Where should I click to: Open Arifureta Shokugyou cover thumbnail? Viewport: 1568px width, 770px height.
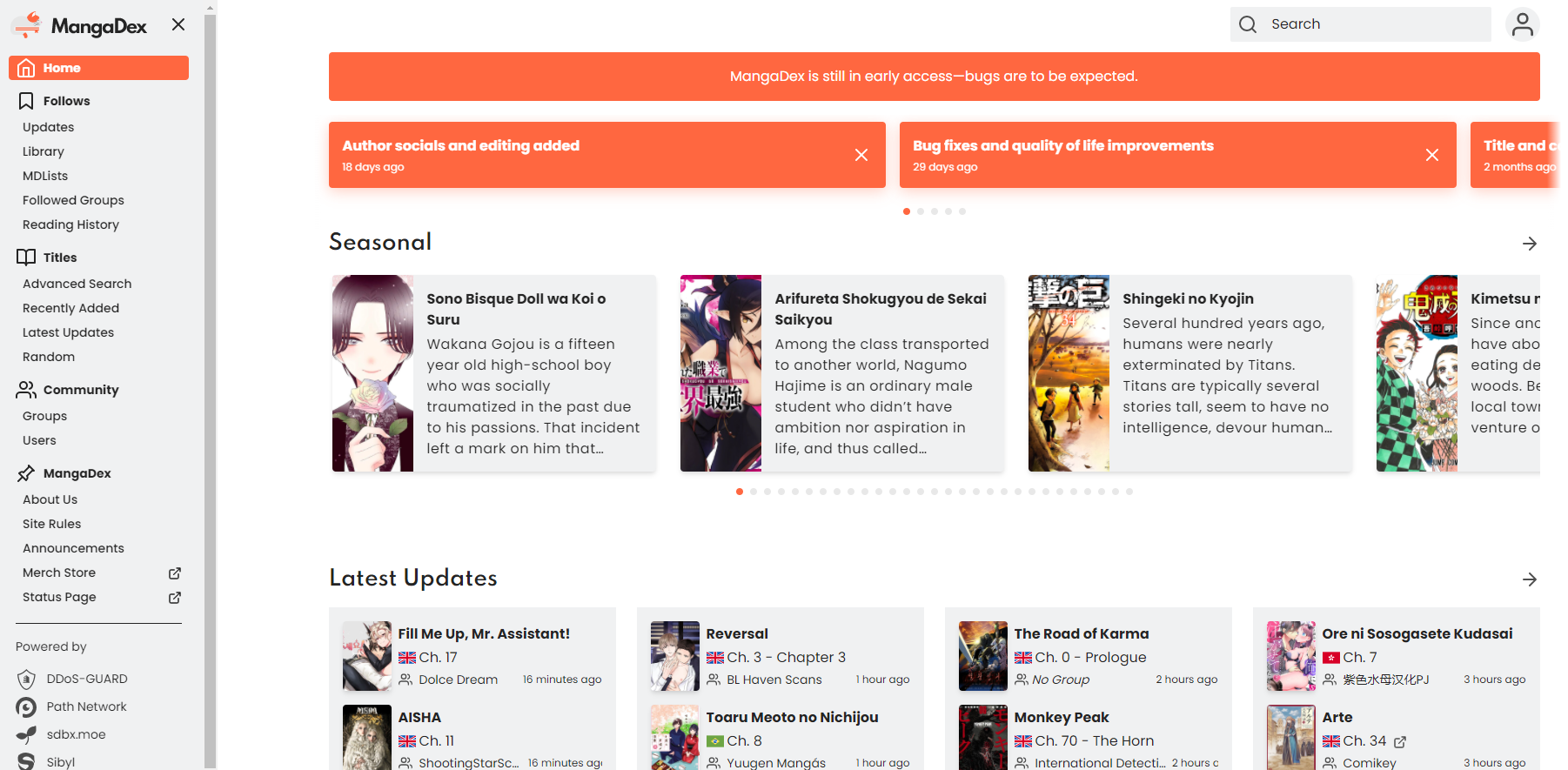pos(720,373)
